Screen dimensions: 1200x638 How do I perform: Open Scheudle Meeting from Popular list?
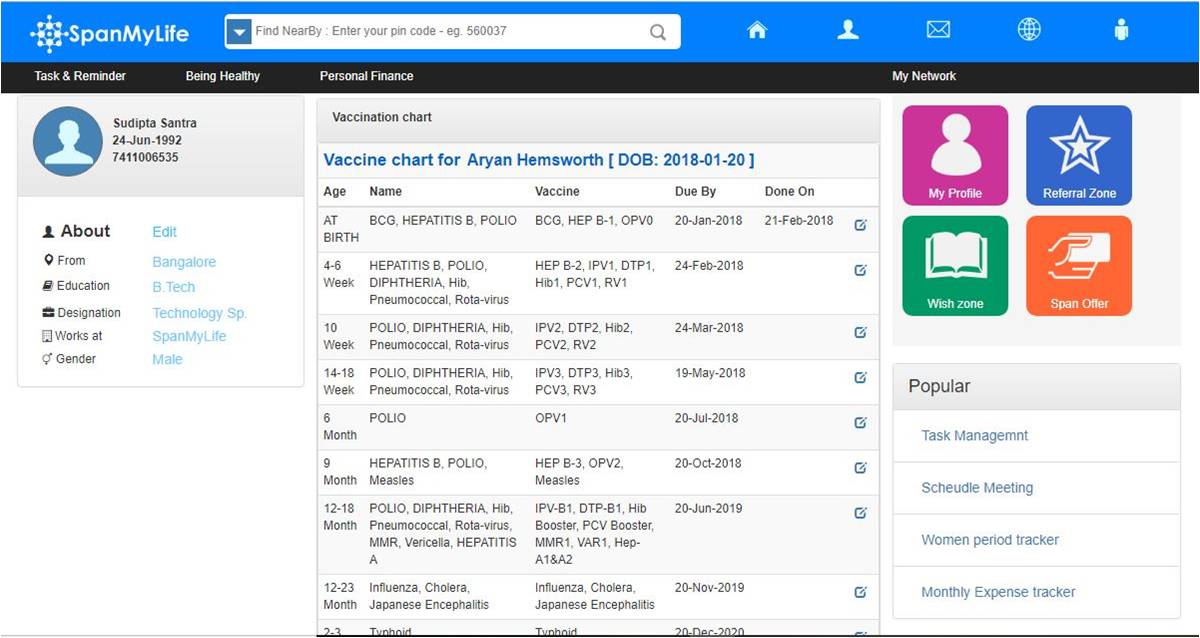click(977, 488)
